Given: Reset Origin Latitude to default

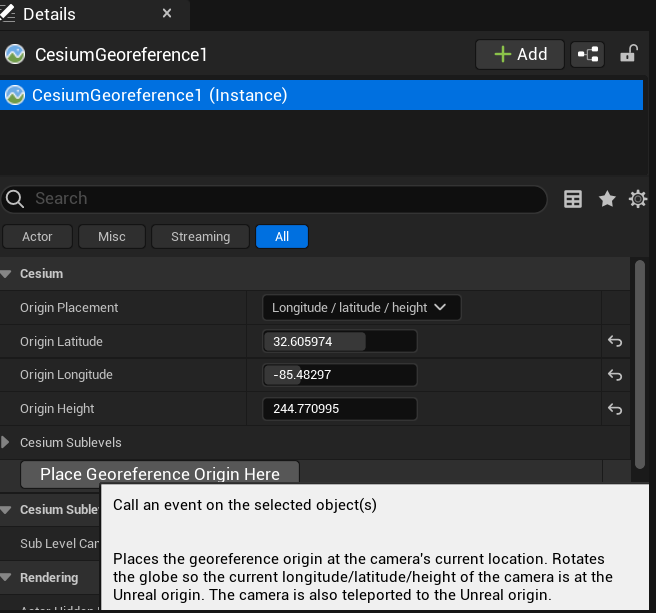Looking at the screenshot, I should click(615, 341).
